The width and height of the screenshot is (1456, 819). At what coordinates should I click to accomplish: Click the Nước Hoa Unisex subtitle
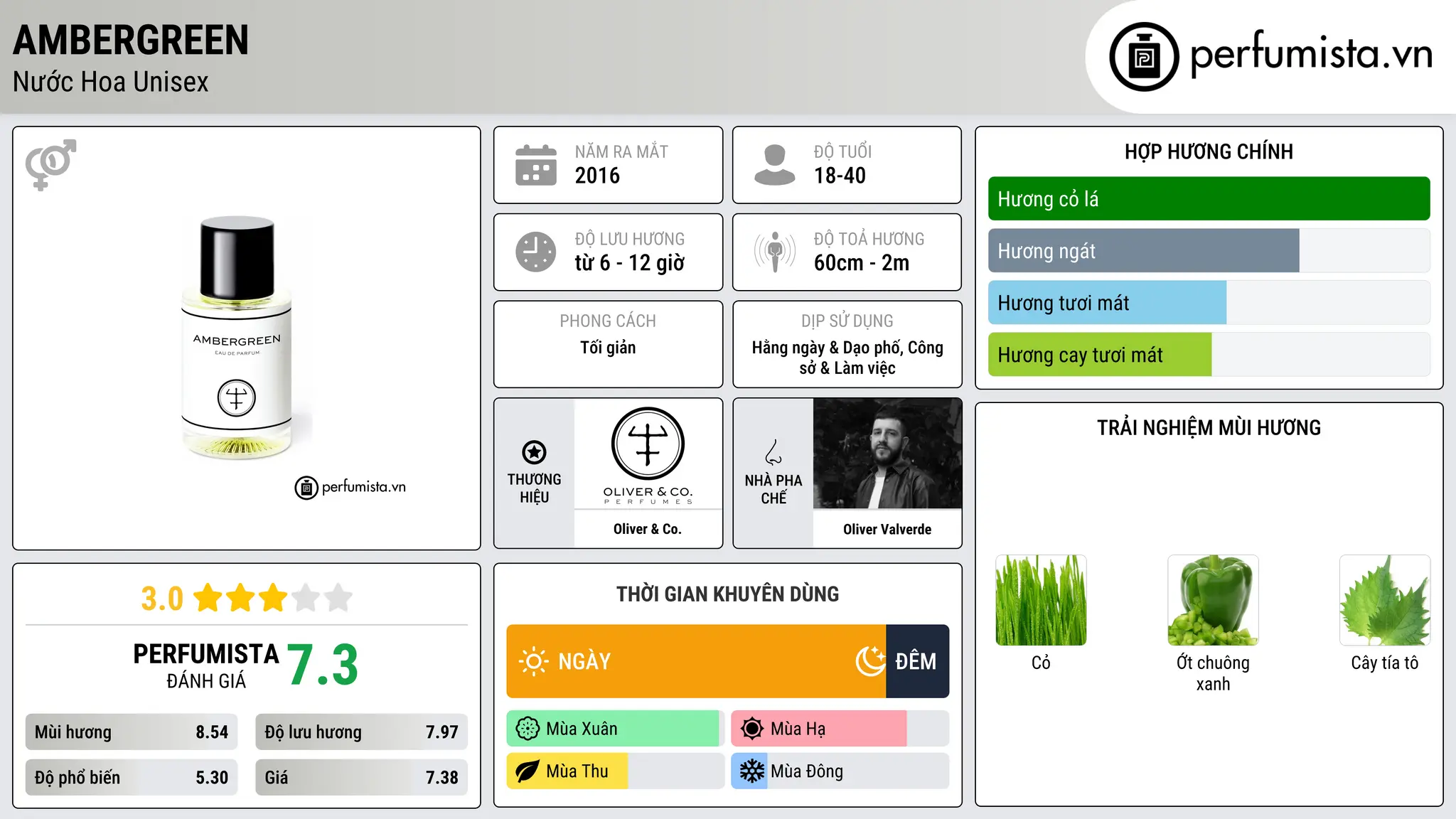tap(111, 82)
